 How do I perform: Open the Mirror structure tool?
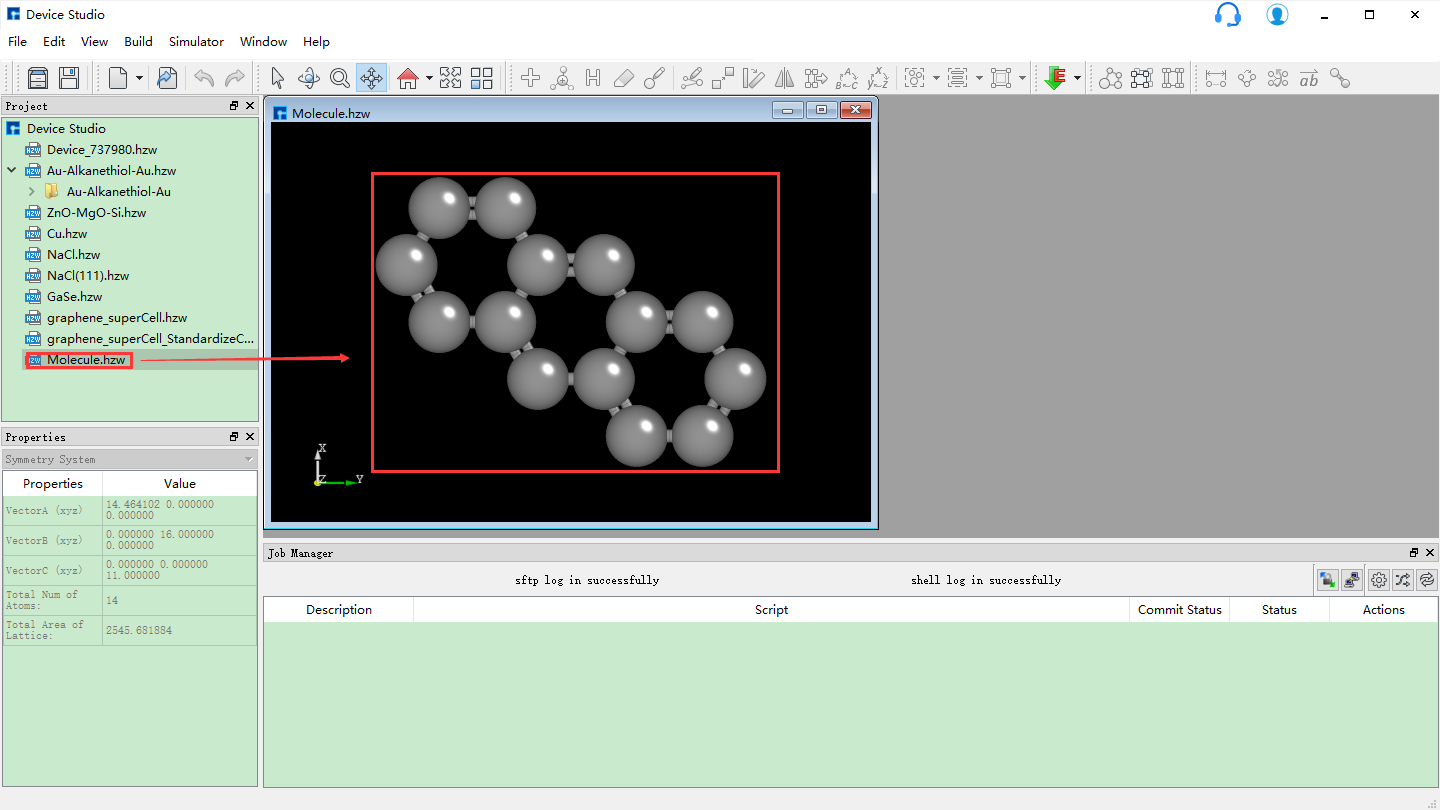[x=785, y=77]
